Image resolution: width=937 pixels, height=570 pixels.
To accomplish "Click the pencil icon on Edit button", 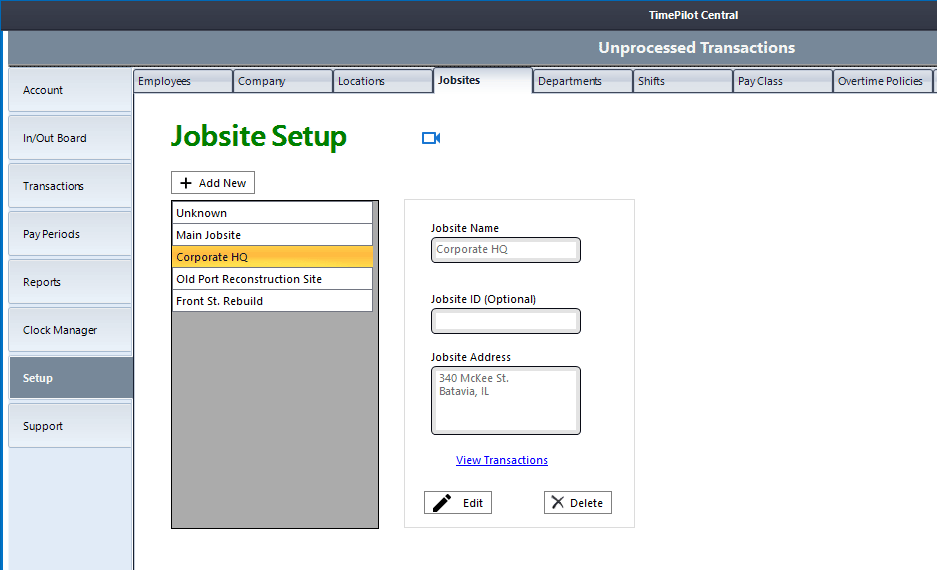I will [441, 503].
